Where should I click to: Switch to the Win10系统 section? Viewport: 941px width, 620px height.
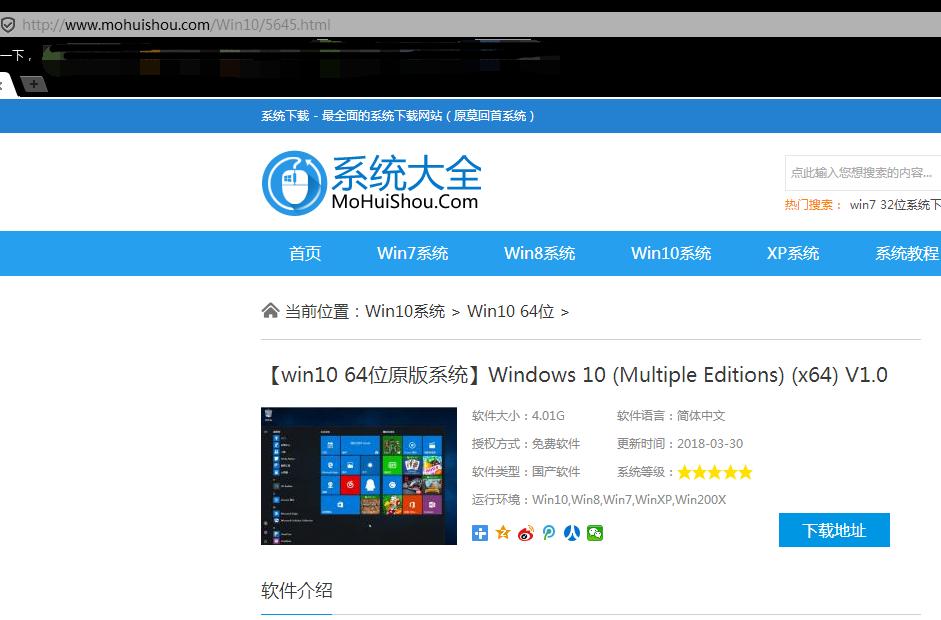coord(670,253)
